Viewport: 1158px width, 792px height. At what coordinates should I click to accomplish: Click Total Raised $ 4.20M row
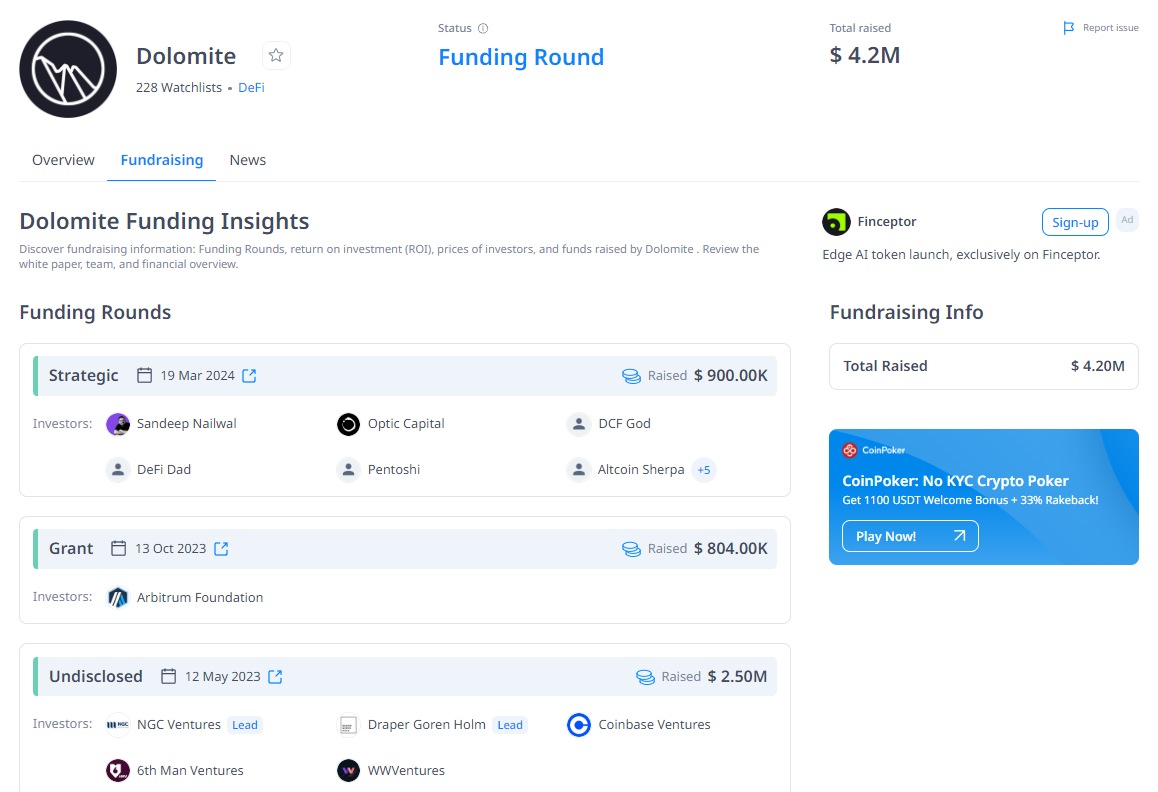click(984, 366)
